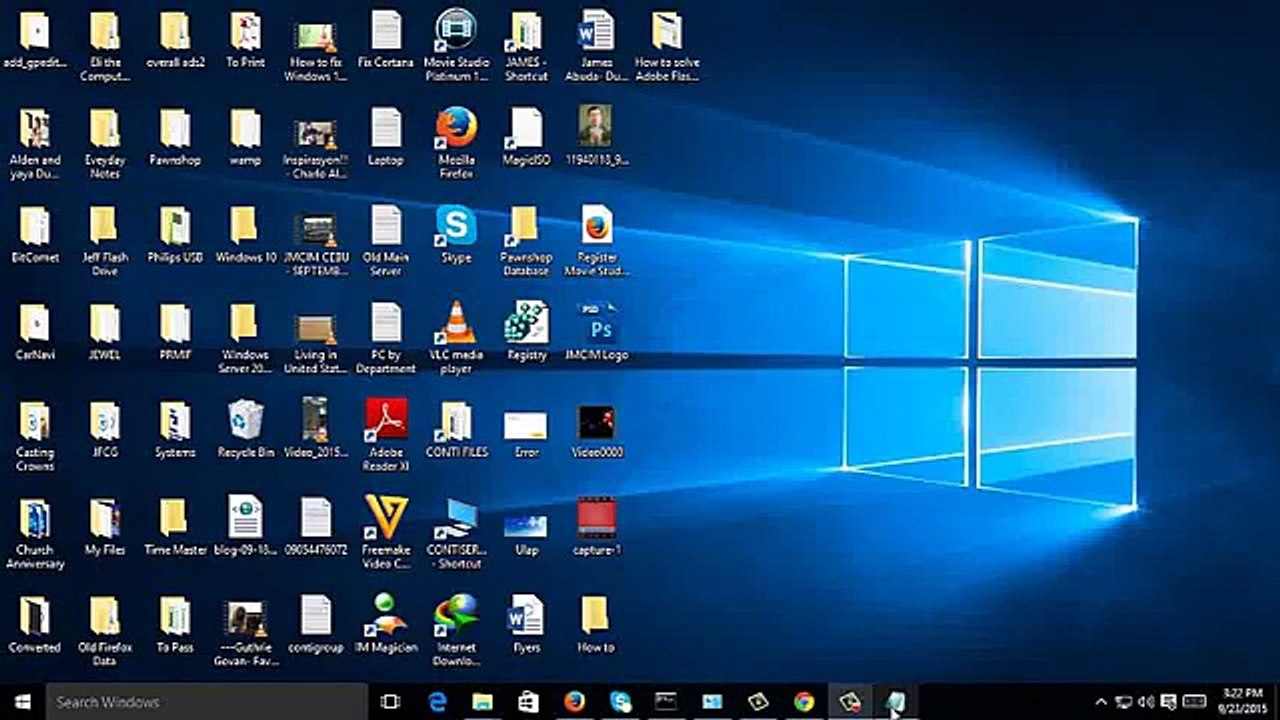Select the contigroup text file
Viewport: 1280px width, 720px height.
click(x=316, y=624)
